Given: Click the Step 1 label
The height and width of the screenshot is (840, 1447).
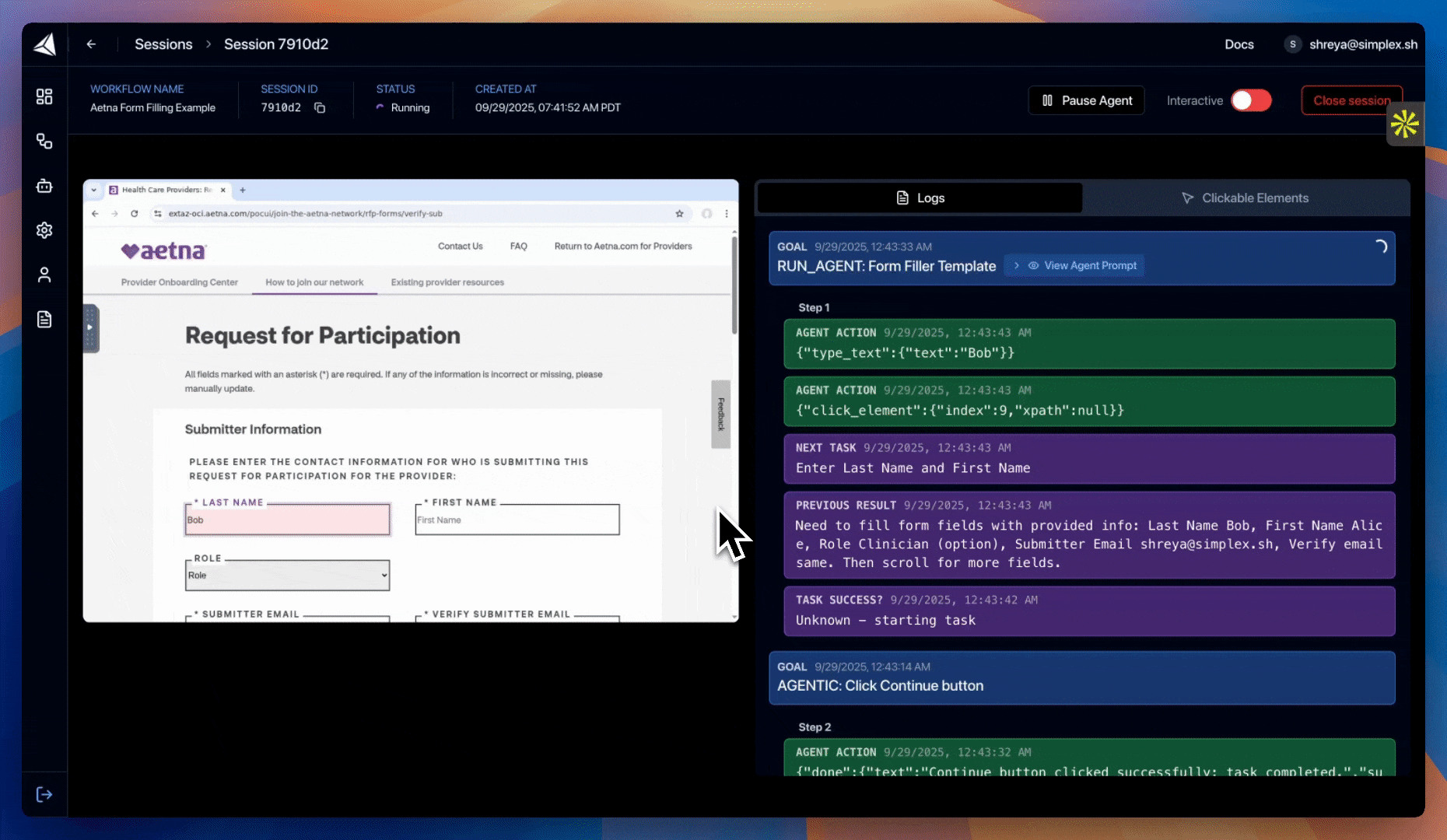Looking at the screenshot, I should point(814,307).
